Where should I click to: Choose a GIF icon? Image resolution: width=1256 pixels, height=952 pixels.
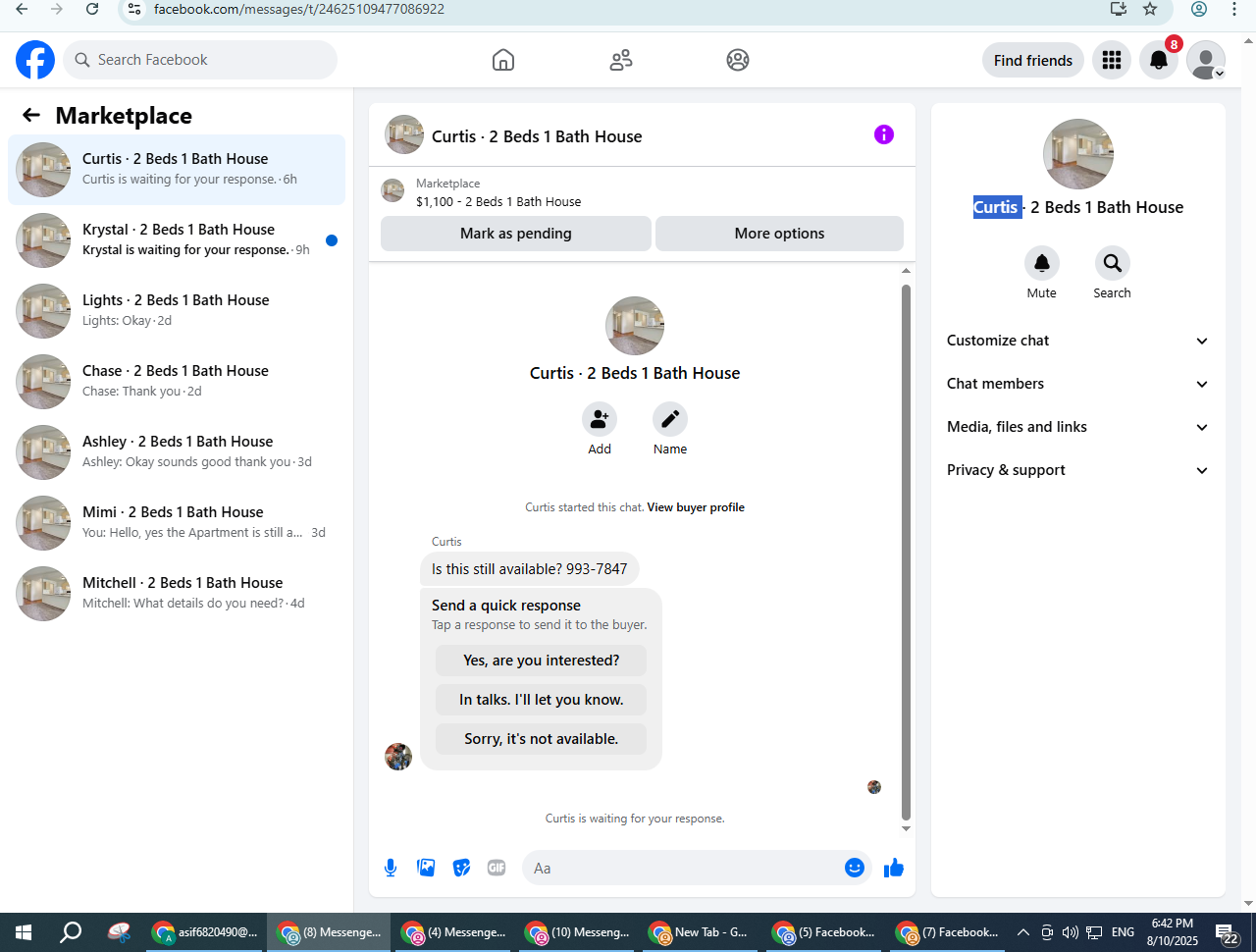click(x=497, y=868)
